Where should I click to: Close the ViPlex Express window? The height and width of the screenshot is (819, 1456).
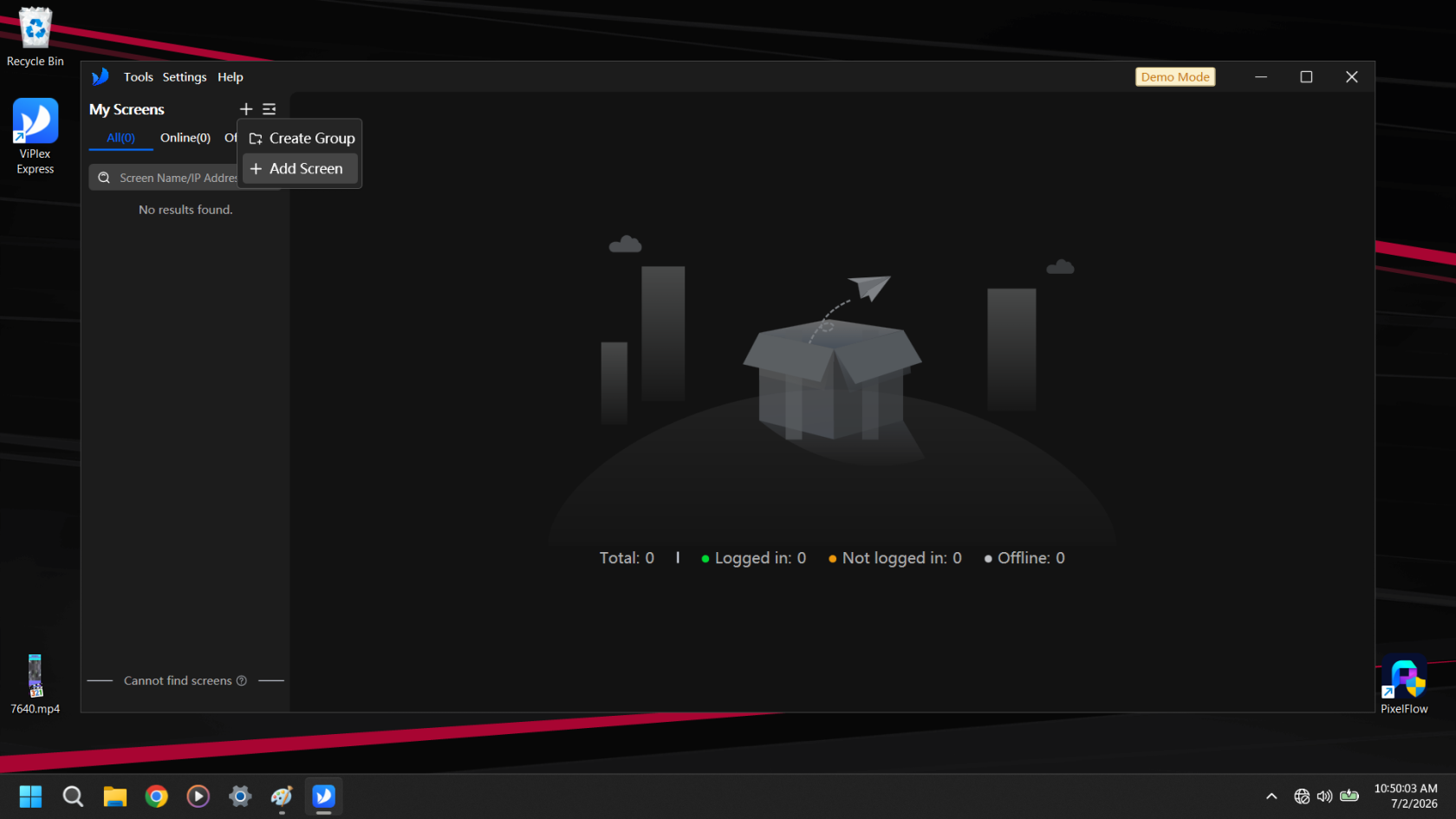(1351, 77)
